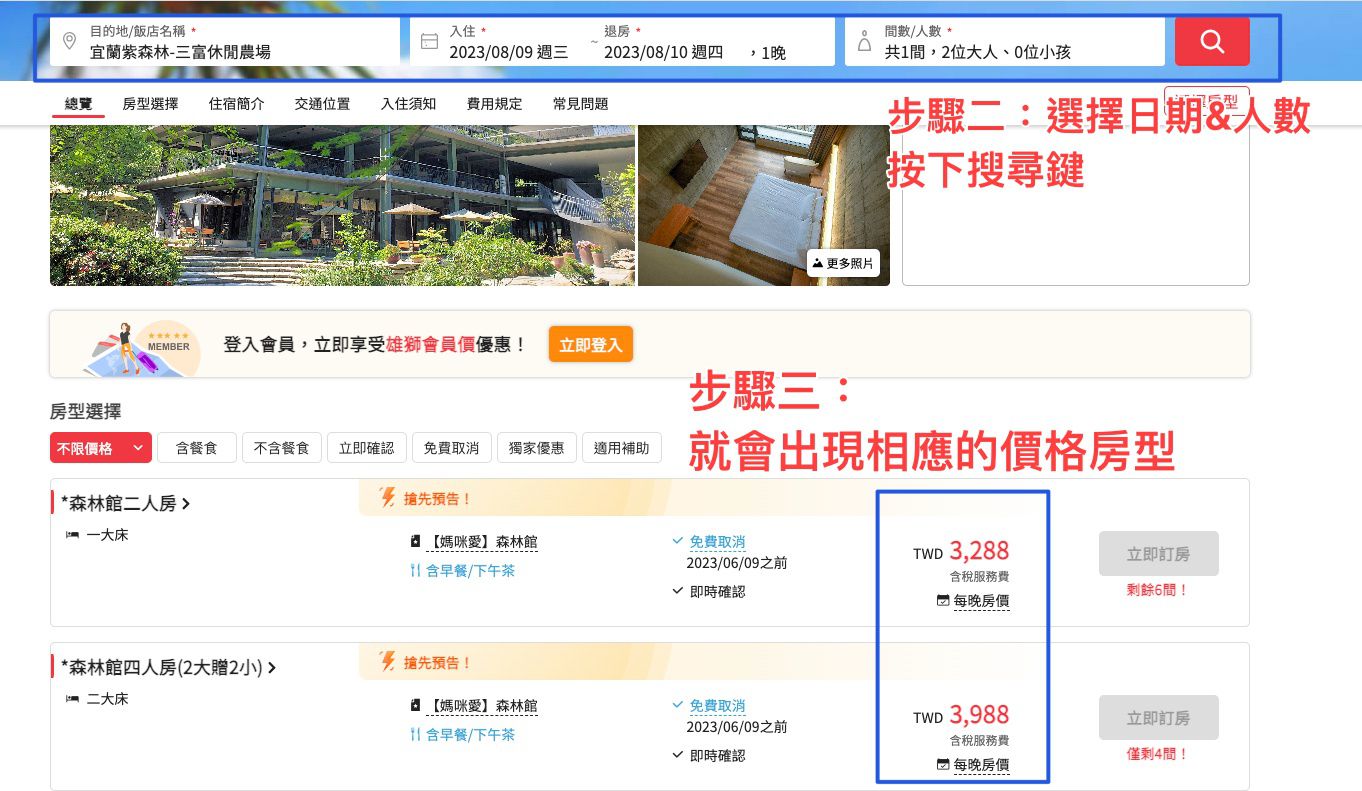Click the guest icon next to 間數/人數

863,41
